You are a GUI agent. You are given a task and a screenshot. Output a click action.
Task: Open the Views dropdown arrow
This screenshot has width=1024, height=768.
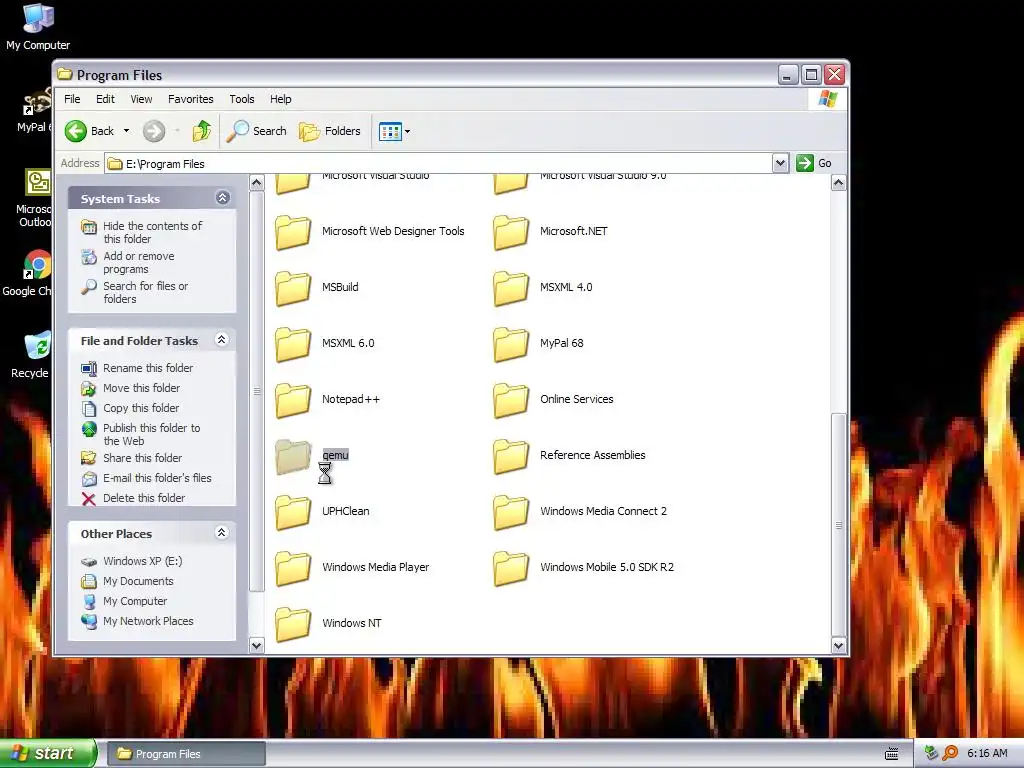click(x=408, y=131)
